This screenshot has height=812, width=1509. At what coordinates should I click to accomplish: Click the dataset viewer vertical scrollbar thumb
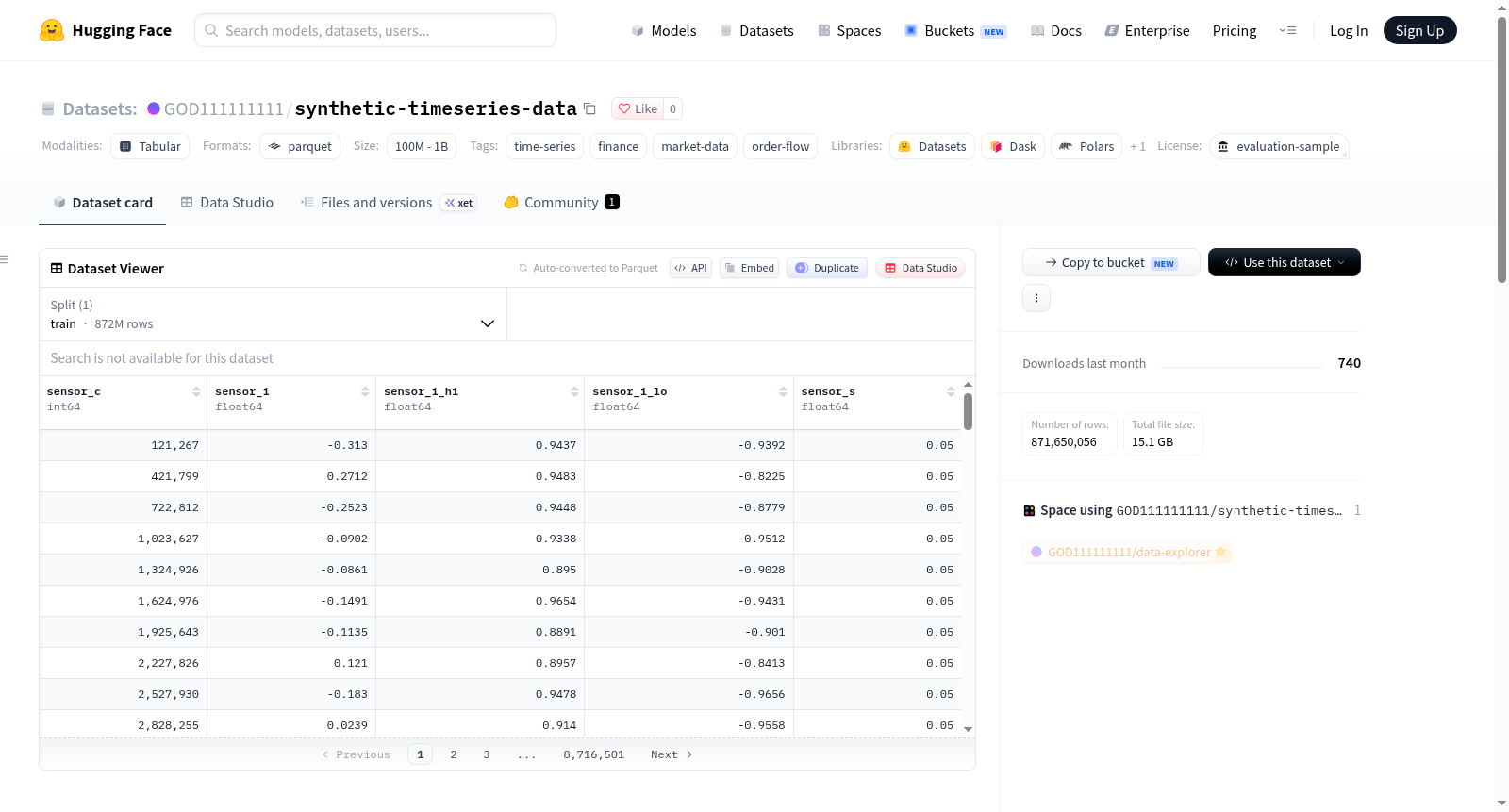click(968, 411)
